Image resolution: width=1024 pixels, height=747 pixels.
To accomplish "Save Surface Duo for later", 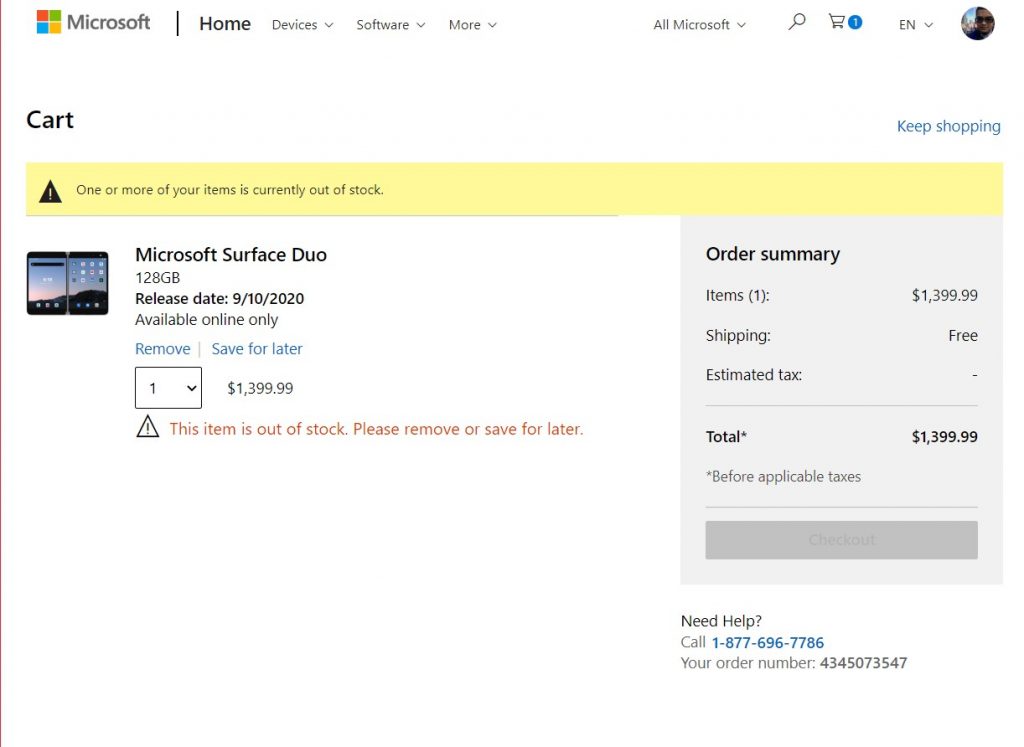I will click(257, 349).
